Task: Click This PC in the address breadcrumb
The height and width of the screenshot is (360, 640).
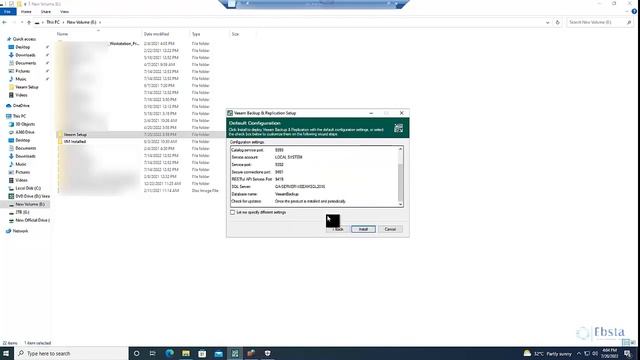Action: 53,22
